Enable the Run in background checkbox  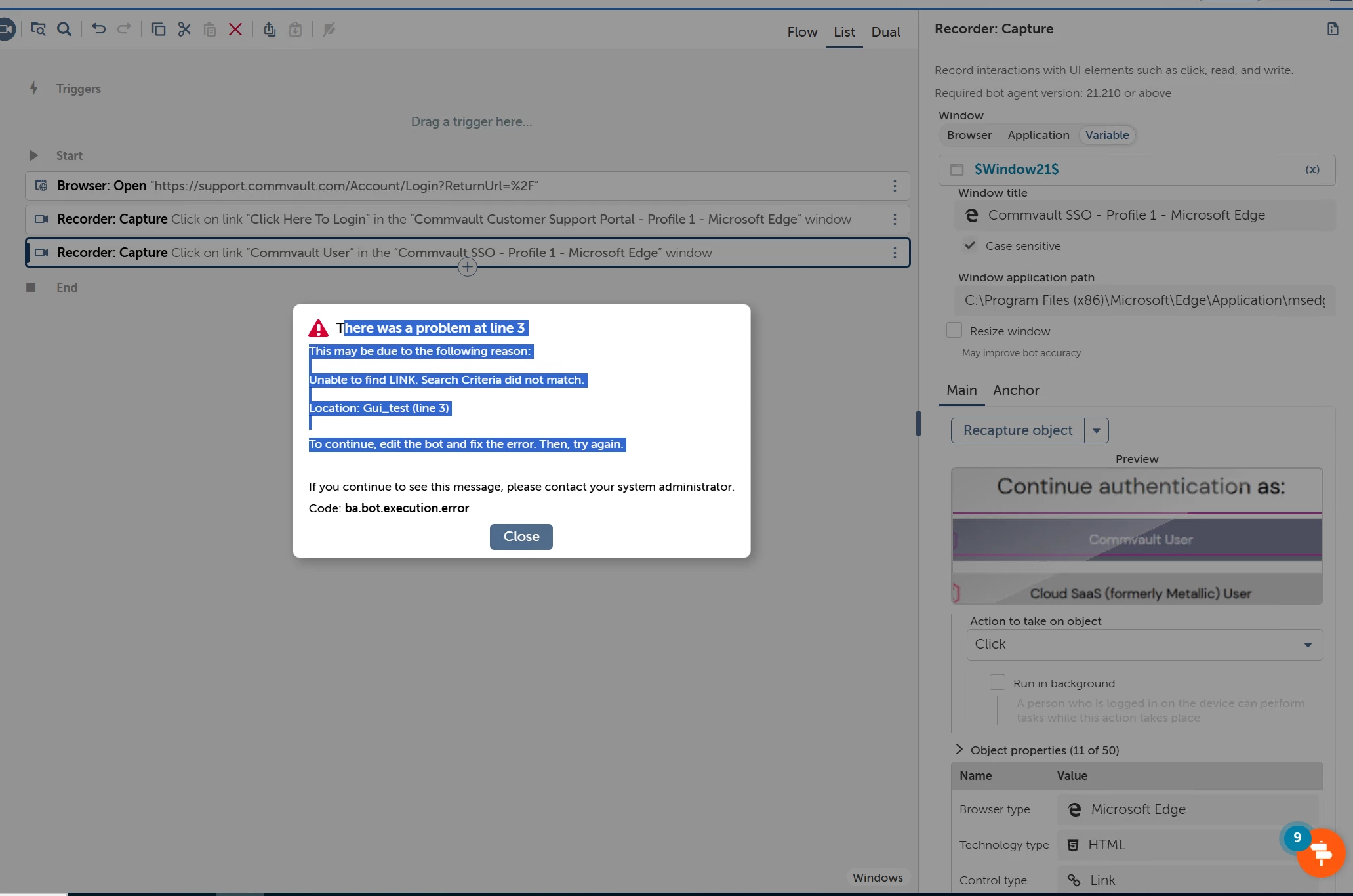[x=998, y=683]
